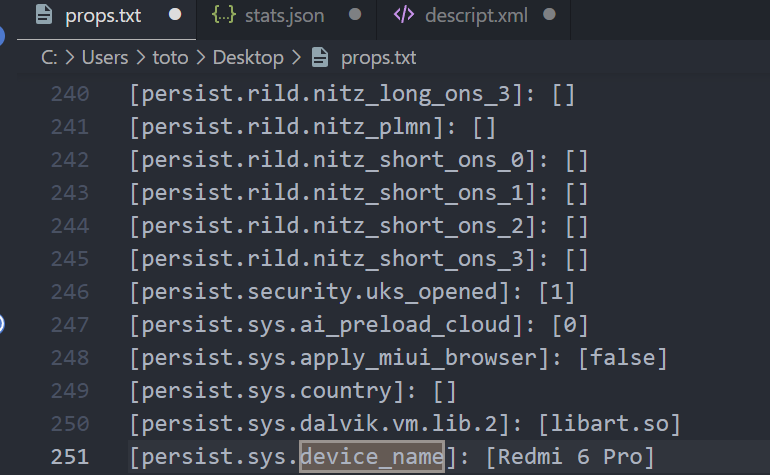770x475 pixels.
Task: Click the persist.sys.country line text
Action: click(x=293, y=391)
